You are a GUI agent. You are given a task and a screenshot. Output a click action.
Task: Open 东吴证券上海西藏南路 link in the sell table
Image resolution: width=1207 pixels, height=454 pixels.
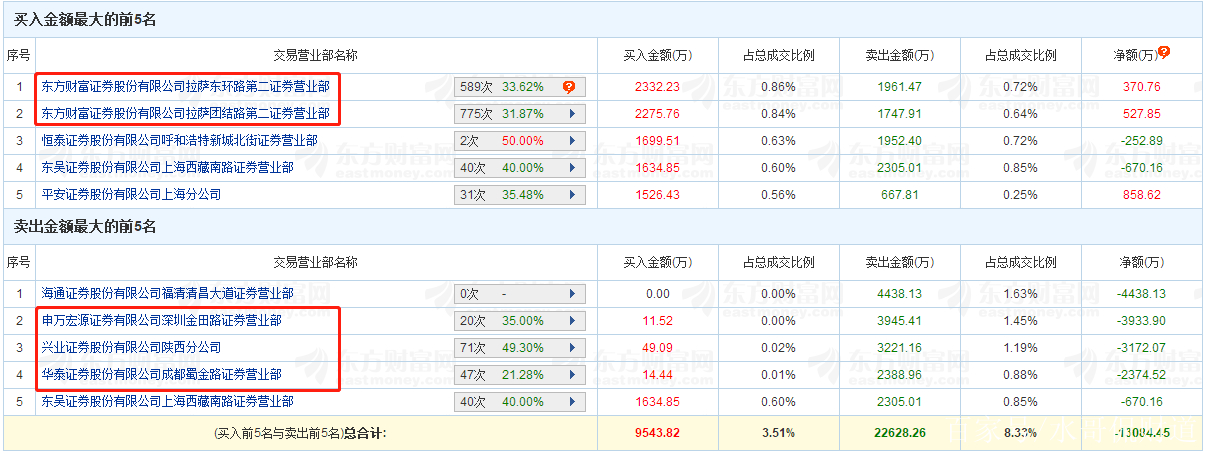click(167, 401)
